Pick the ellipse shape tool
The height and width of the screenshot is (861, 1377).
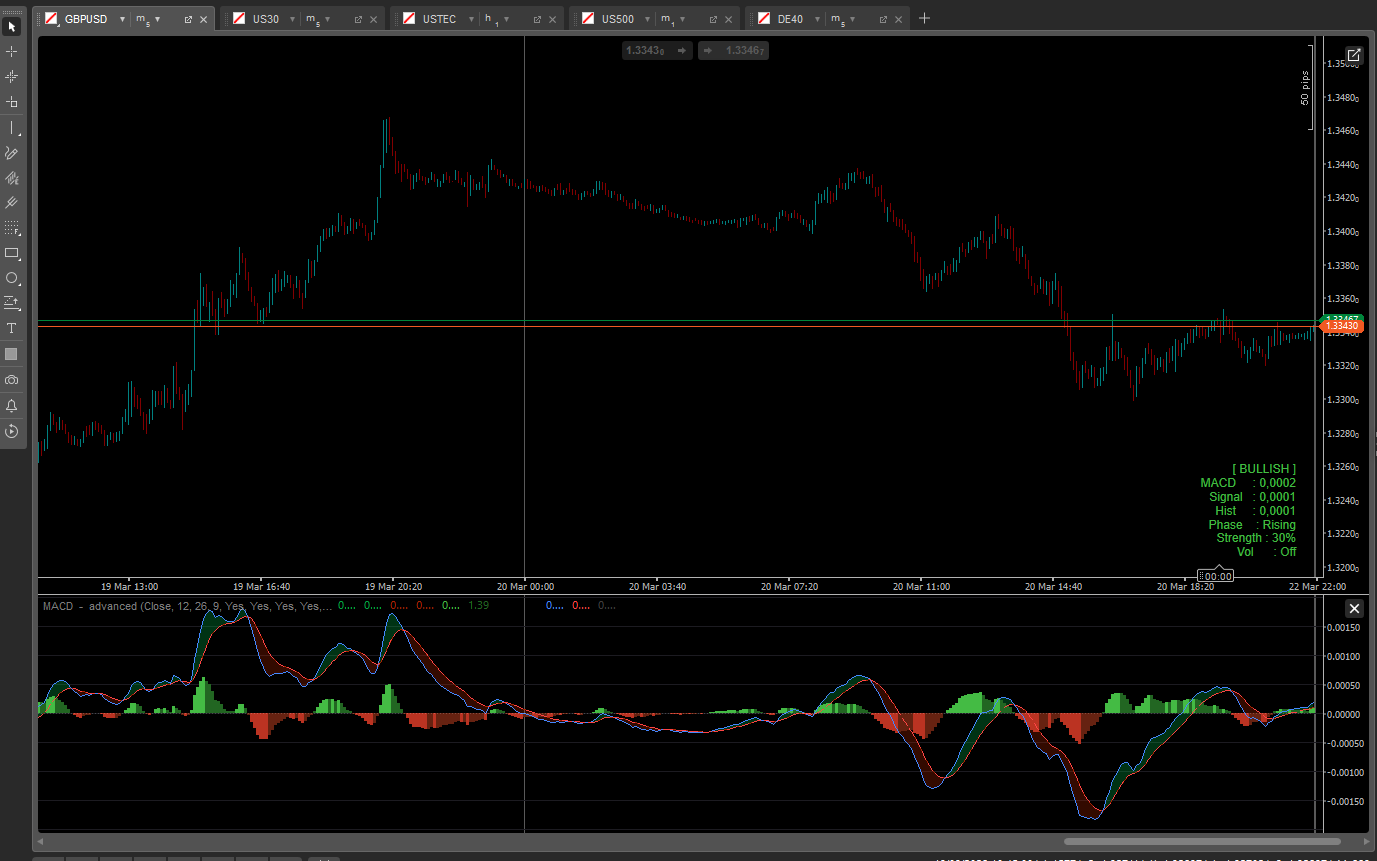[12, 278]
